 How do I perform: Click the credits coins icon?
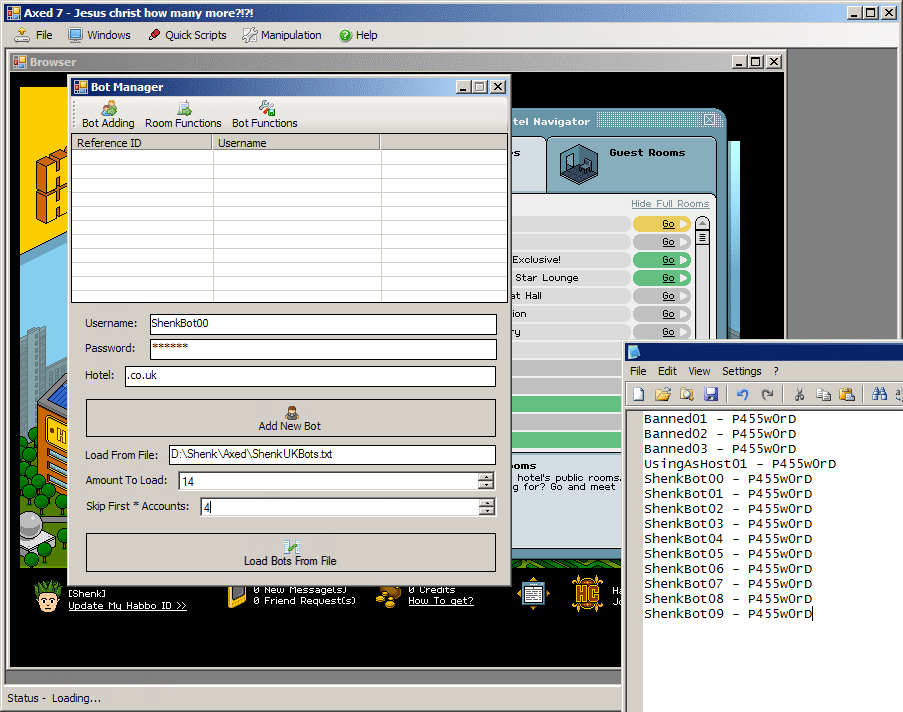pos(388,597)
